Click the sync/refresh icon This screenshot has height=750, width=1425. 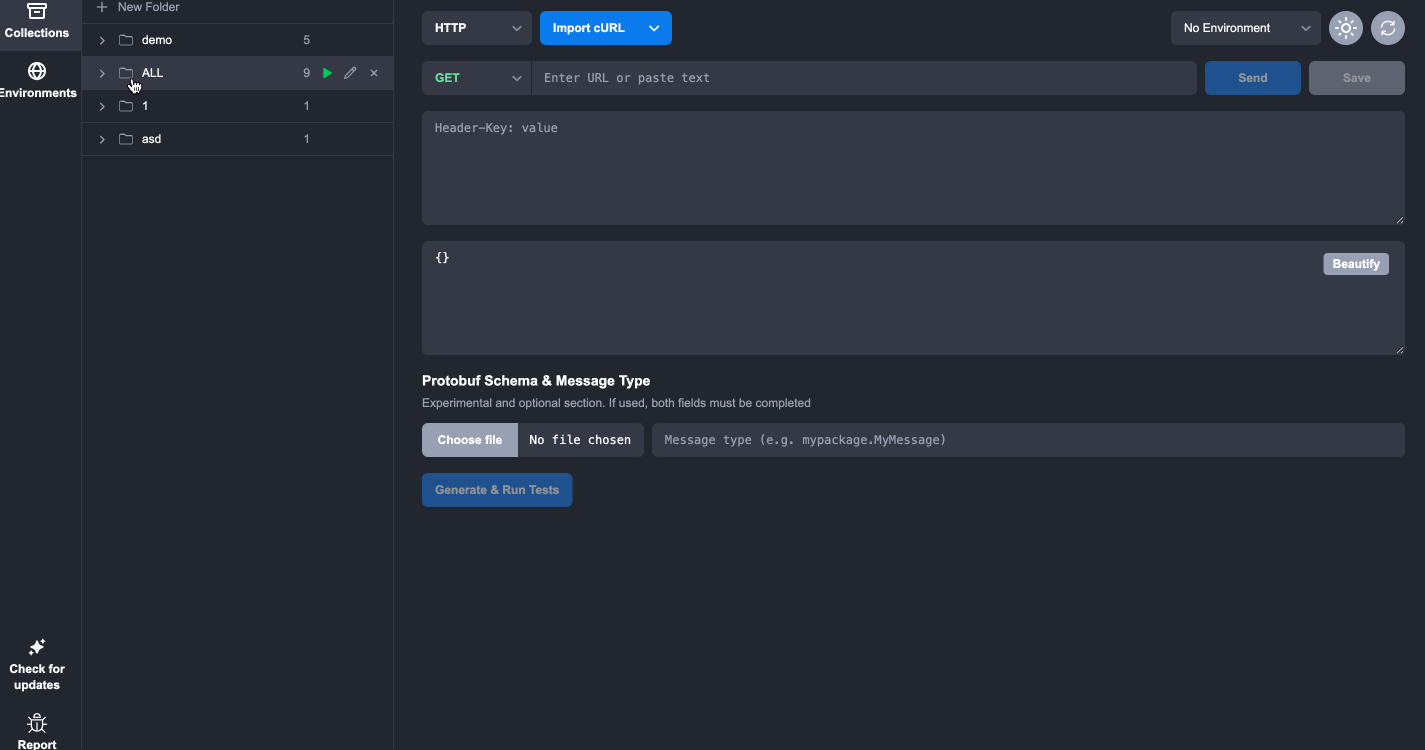(x=1387, y=28)
